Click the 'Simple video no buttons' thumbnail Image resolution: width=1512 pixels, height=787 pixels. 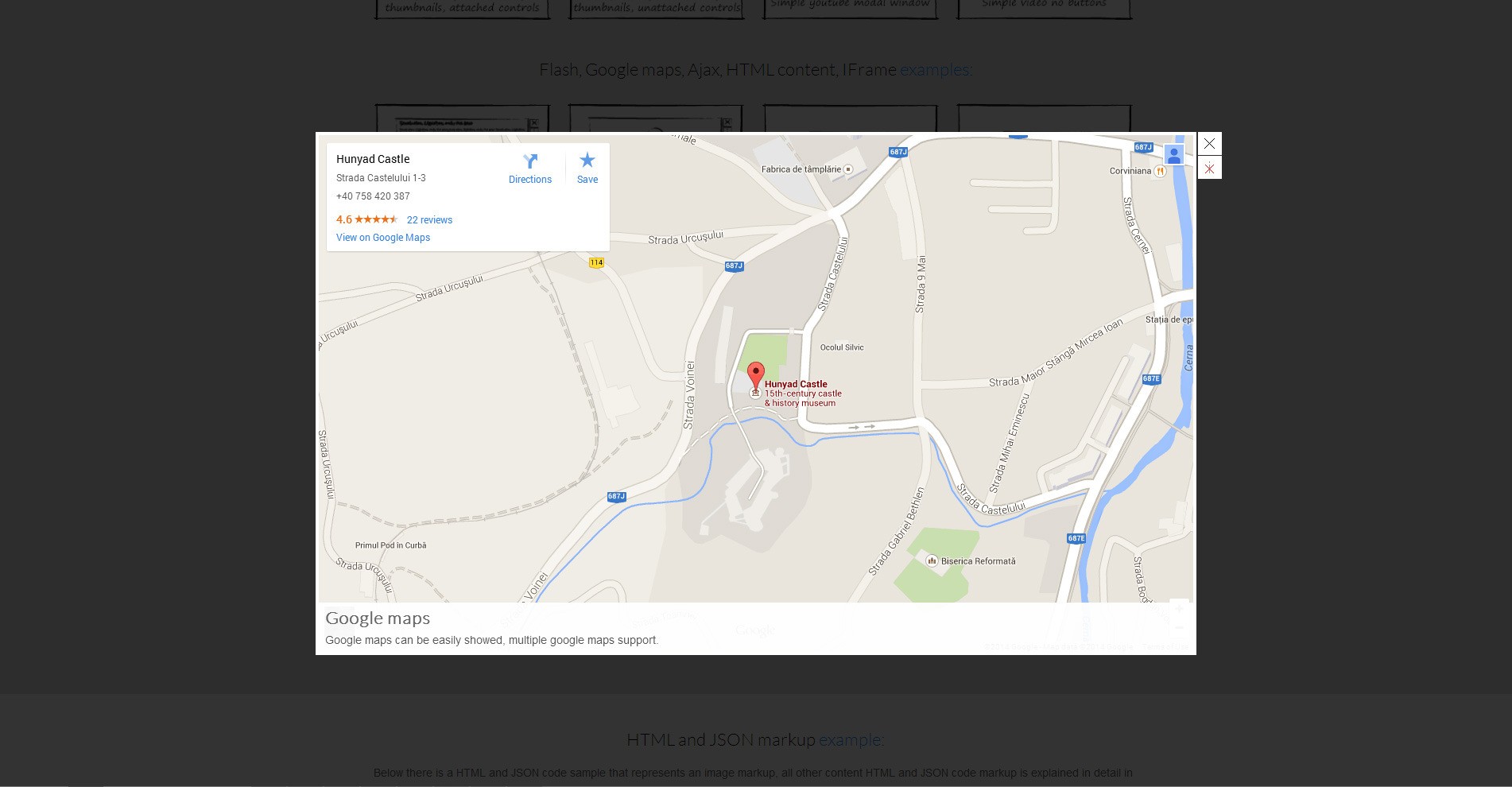pyautogui.click(x=1045, y=10)
